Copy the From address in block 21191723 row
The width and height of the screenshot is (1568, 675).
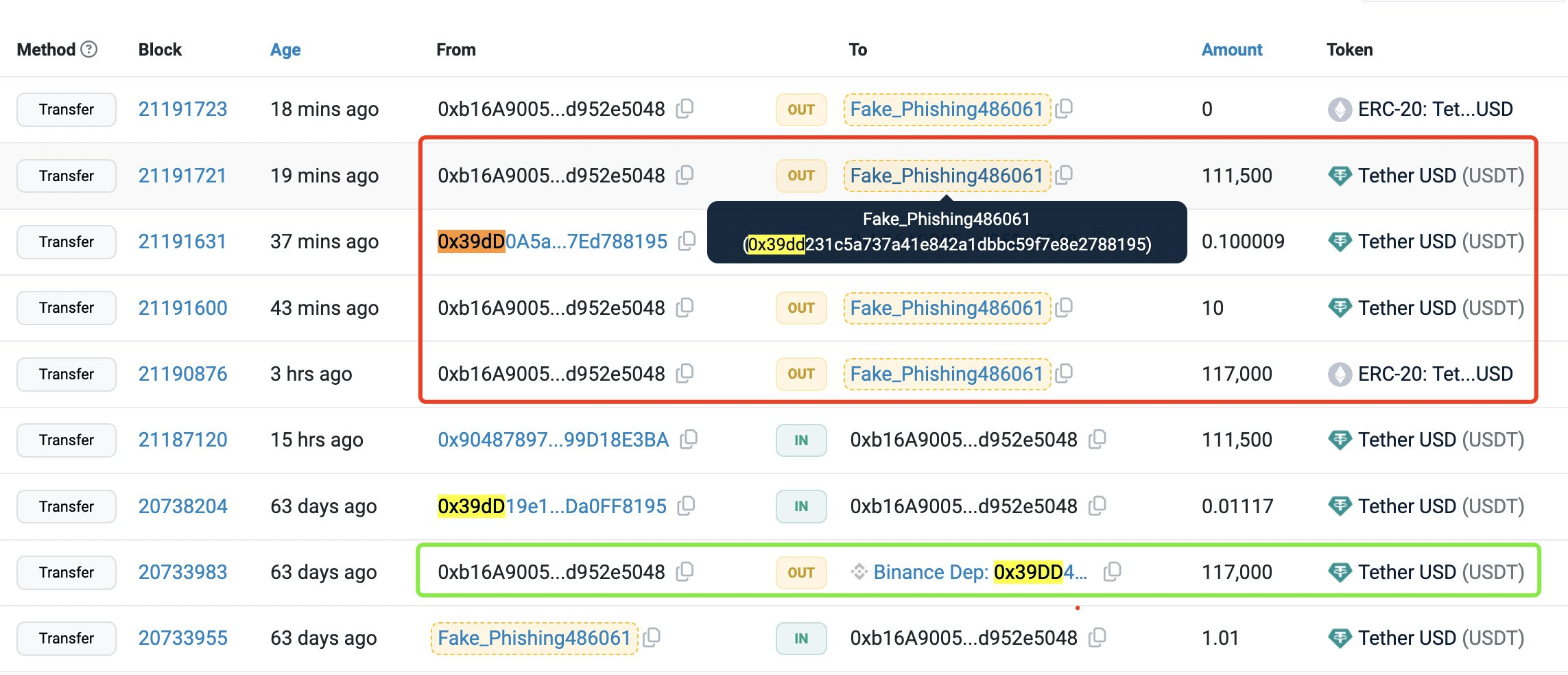686,109
